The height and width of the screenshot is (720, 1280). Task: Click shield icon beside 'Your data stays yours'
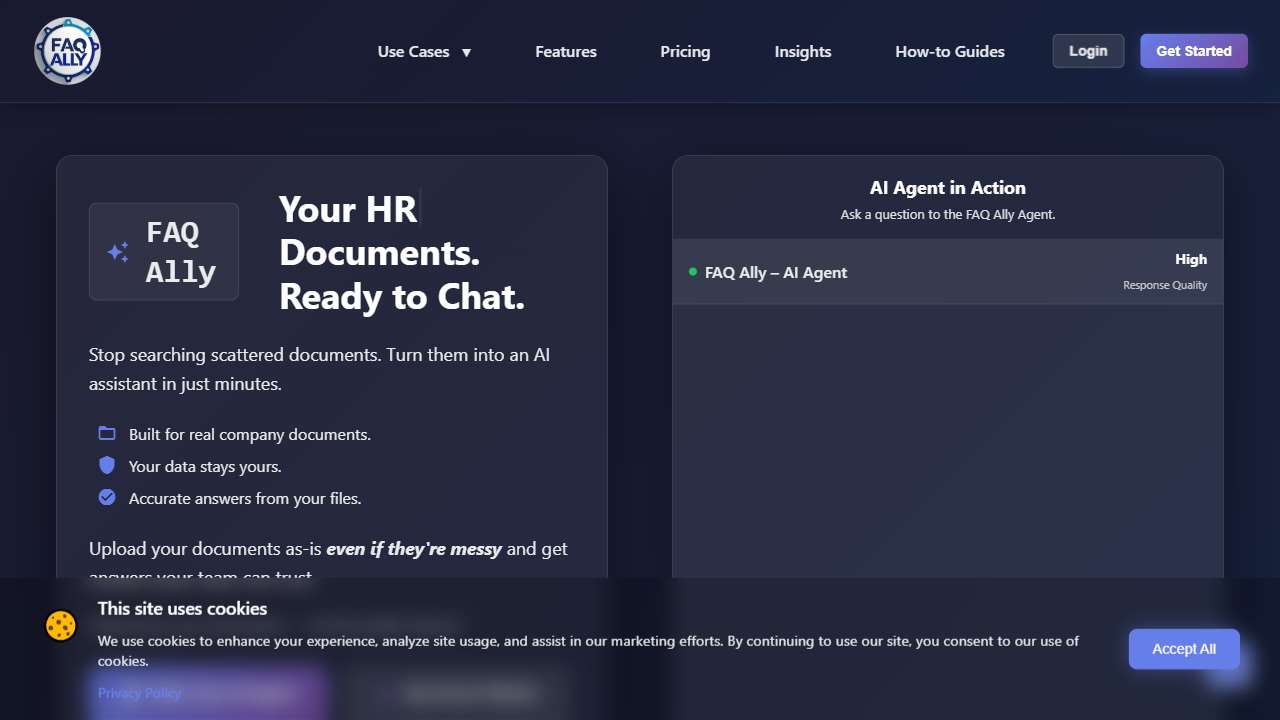(x=107, y=466)
